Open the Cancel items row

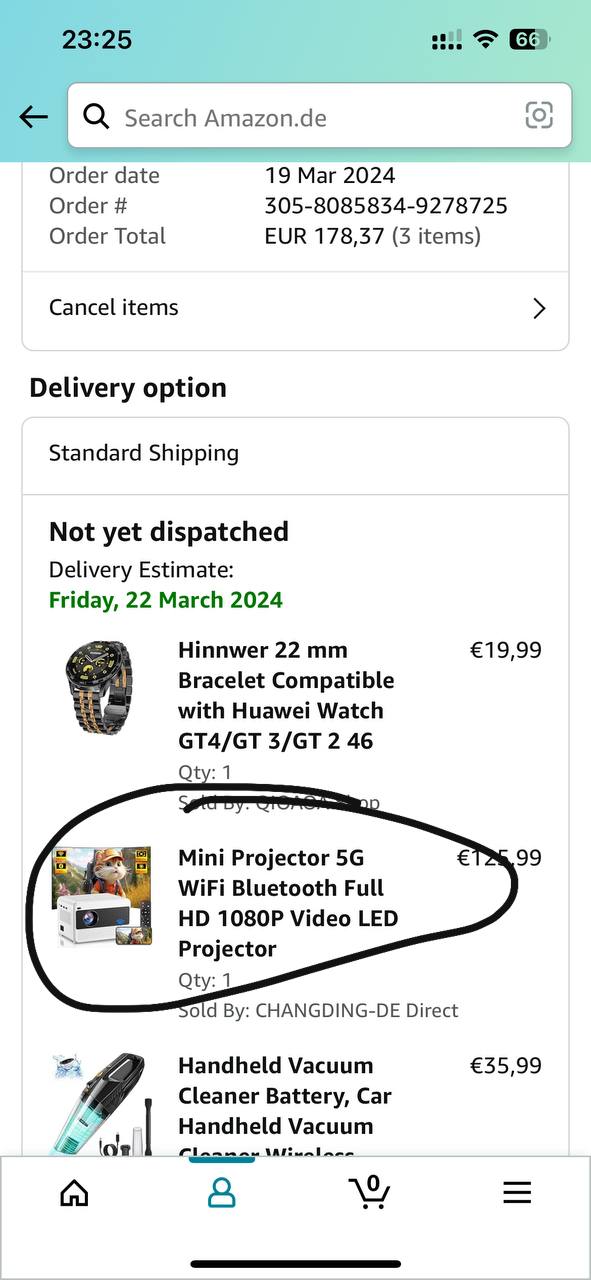[295, 308]
